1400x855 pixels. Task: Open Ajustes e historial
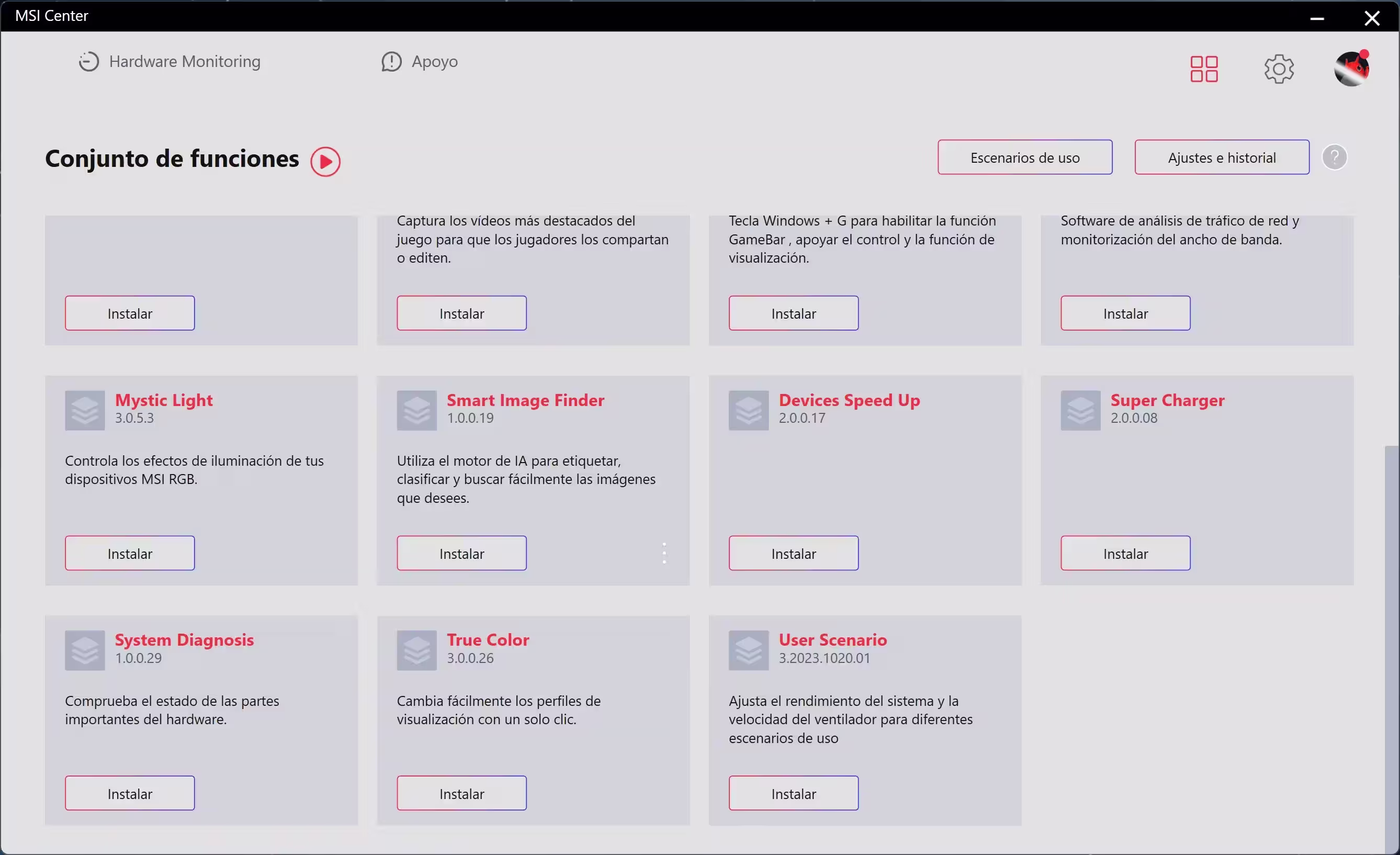pyautogui.click(x=1222, y=157)
